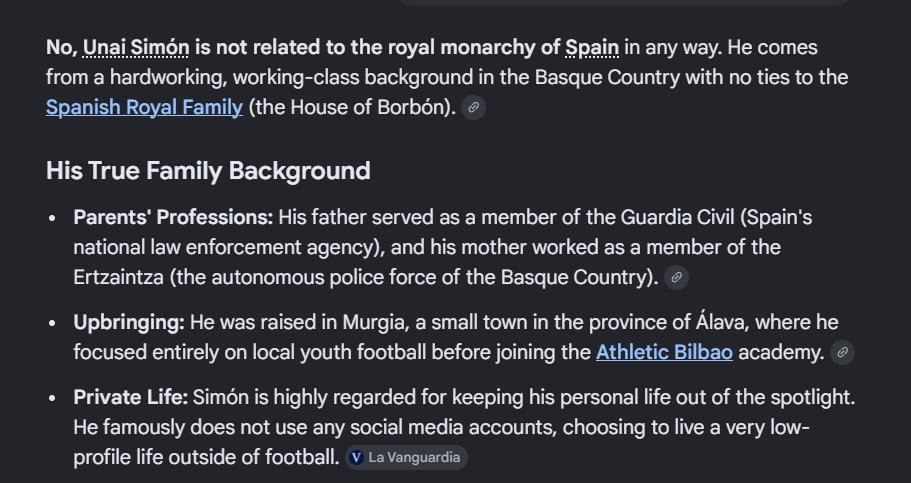Click the dotted-underlined word Spain
911x483 pixels.
pyautogui.click(x=592, y=48)
